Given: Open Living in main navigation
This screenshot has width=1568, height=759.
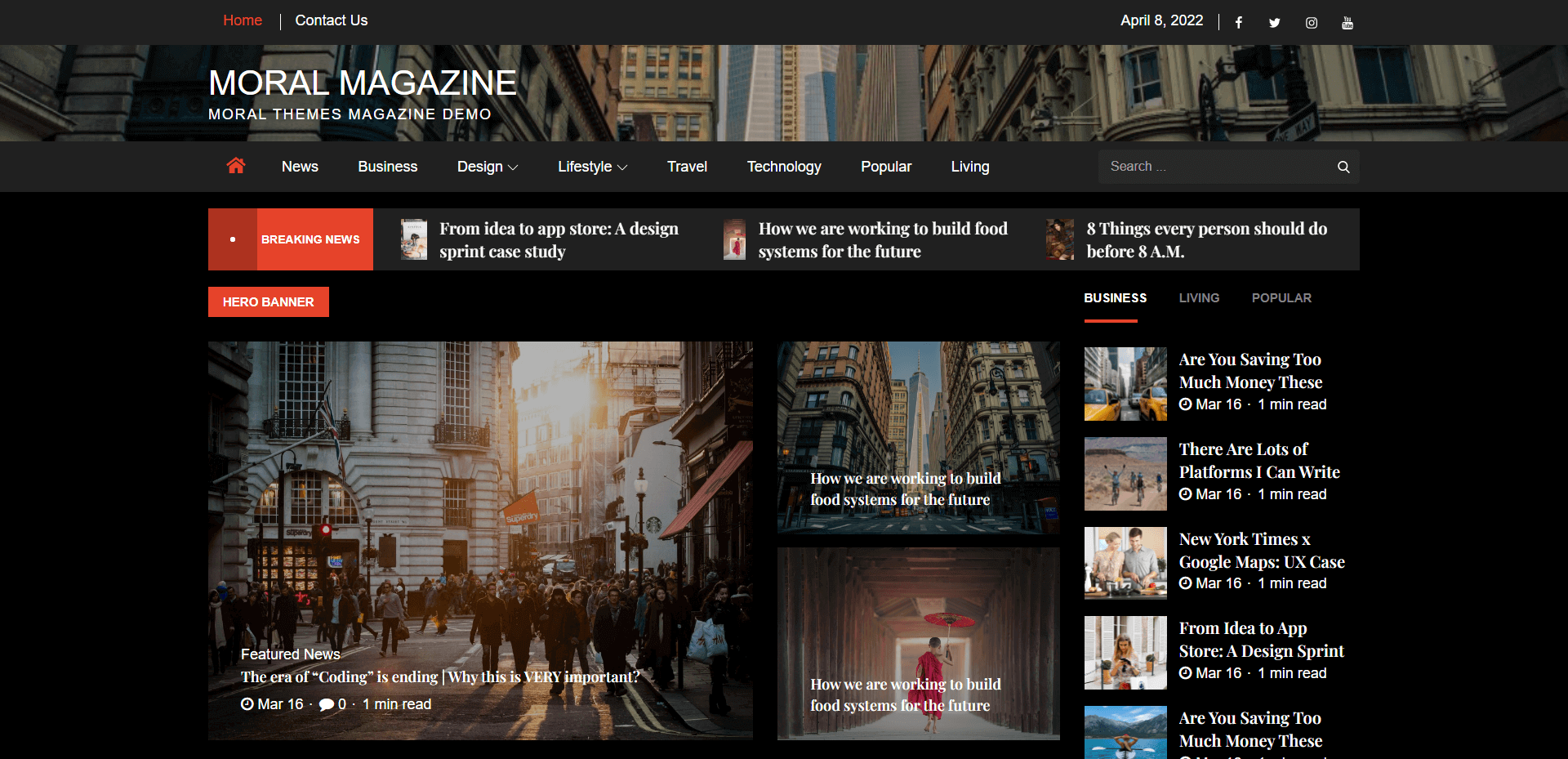Looking at the screenshot, I should point(970,167).
